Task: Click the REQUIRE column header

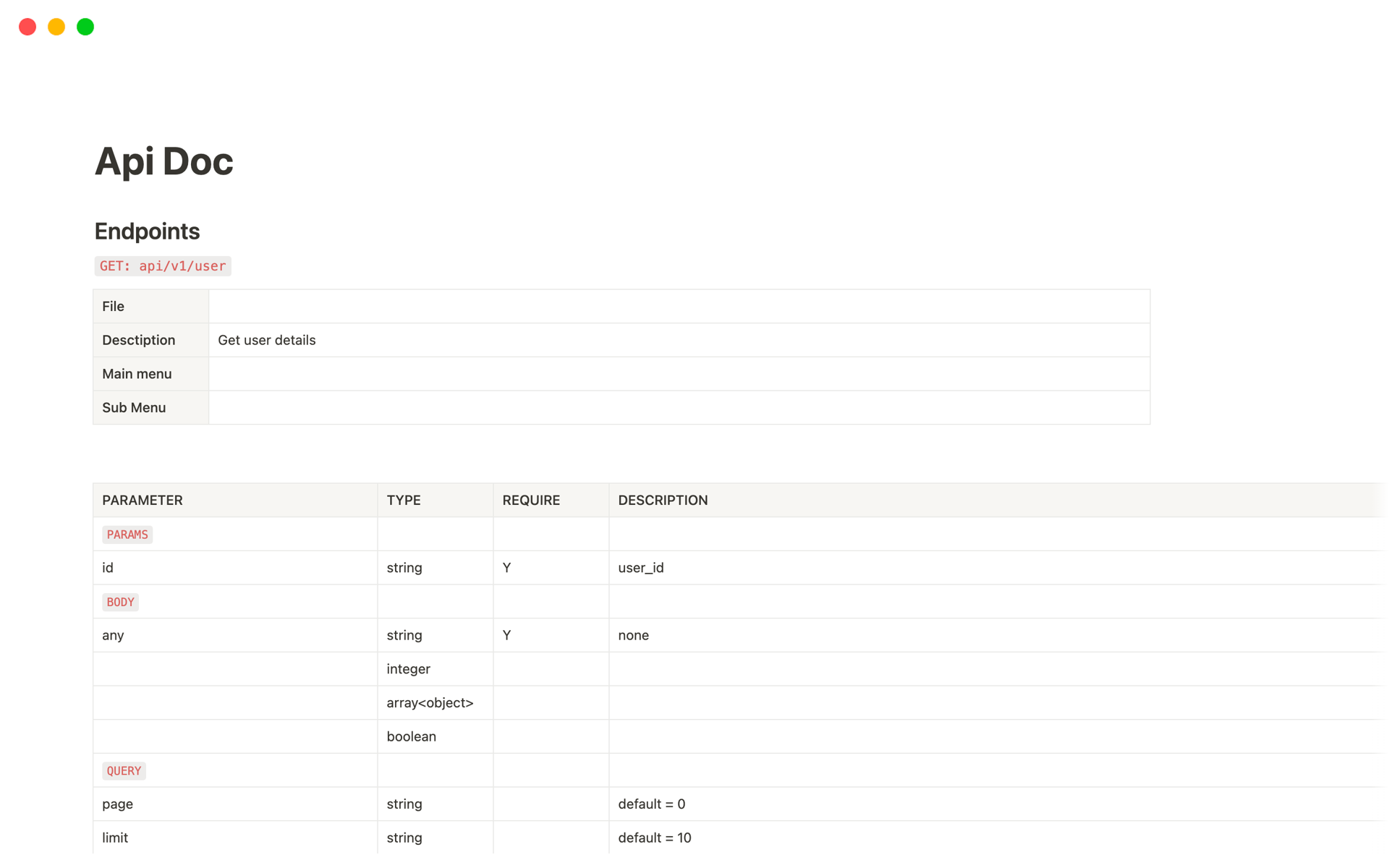Action: click(x=531, y=501)
